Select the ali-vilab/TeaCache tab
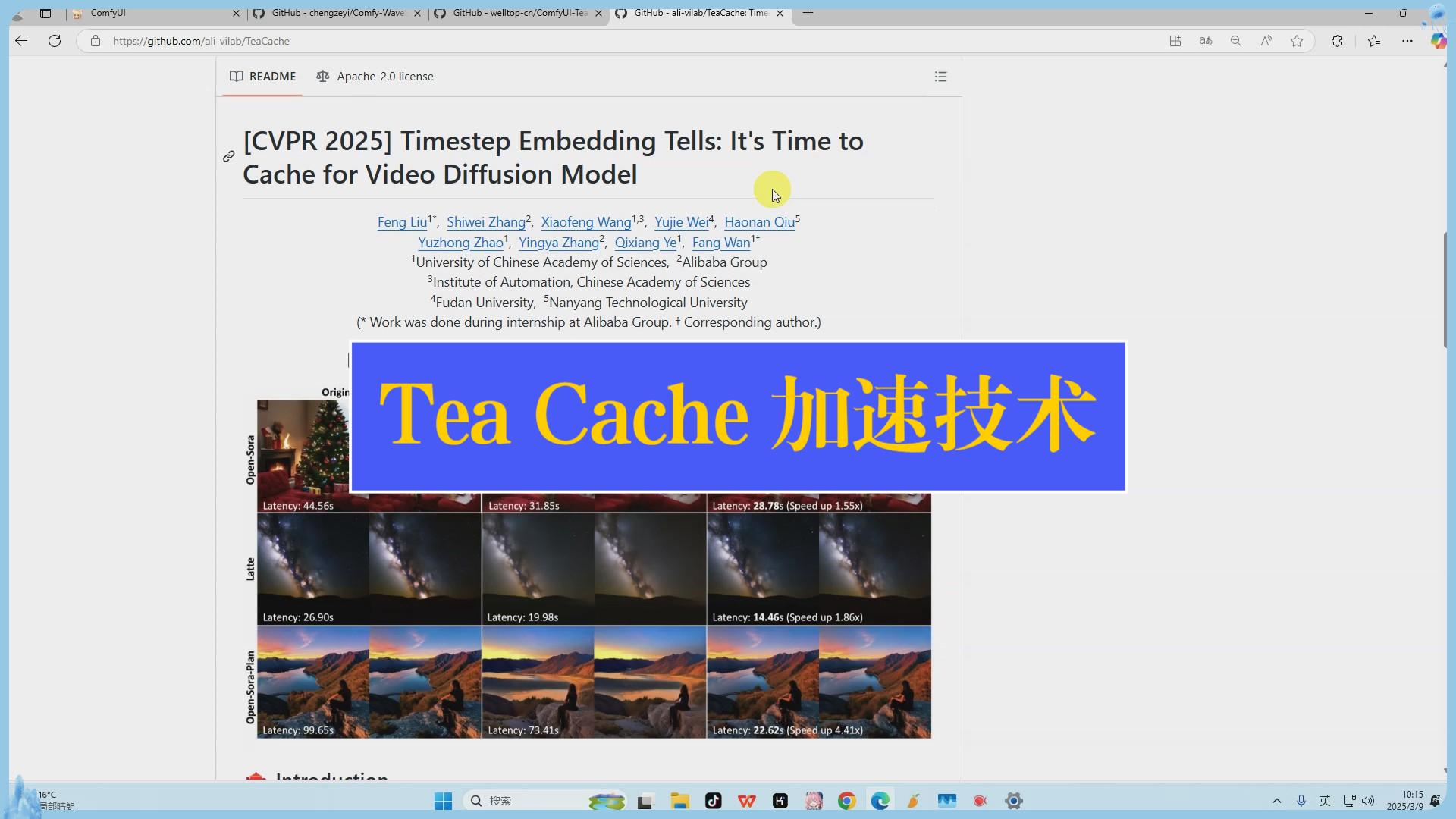This screenshot has width=1456, height=819. click(700, 13)
